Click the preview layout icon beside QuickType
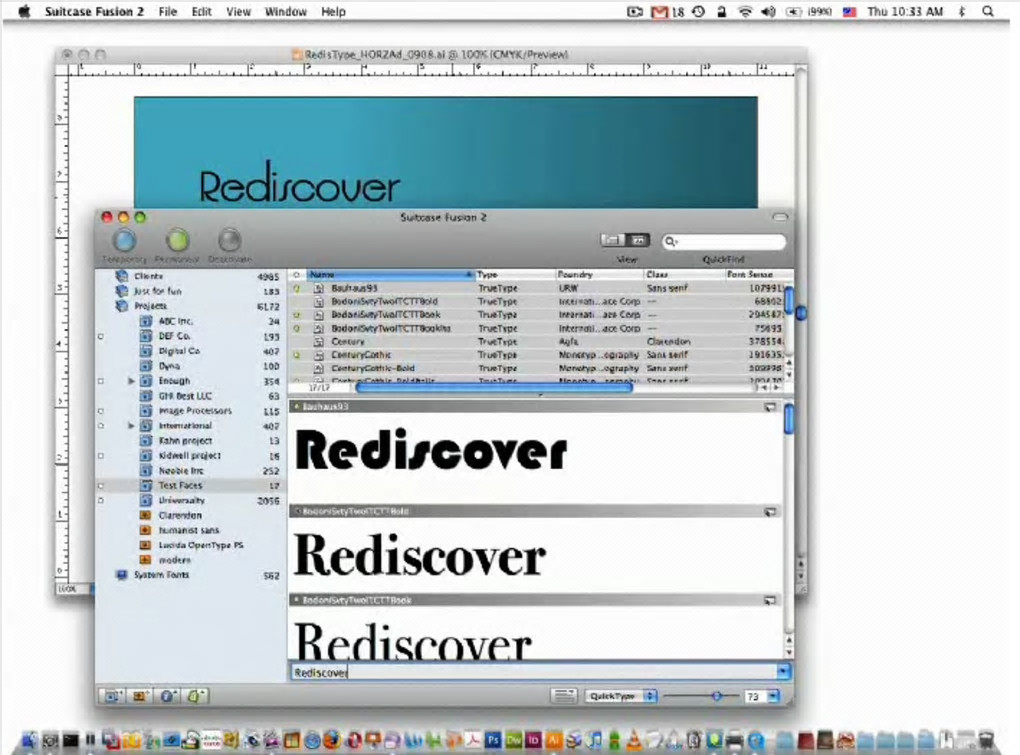1020x755 pixels. (563, 696)
